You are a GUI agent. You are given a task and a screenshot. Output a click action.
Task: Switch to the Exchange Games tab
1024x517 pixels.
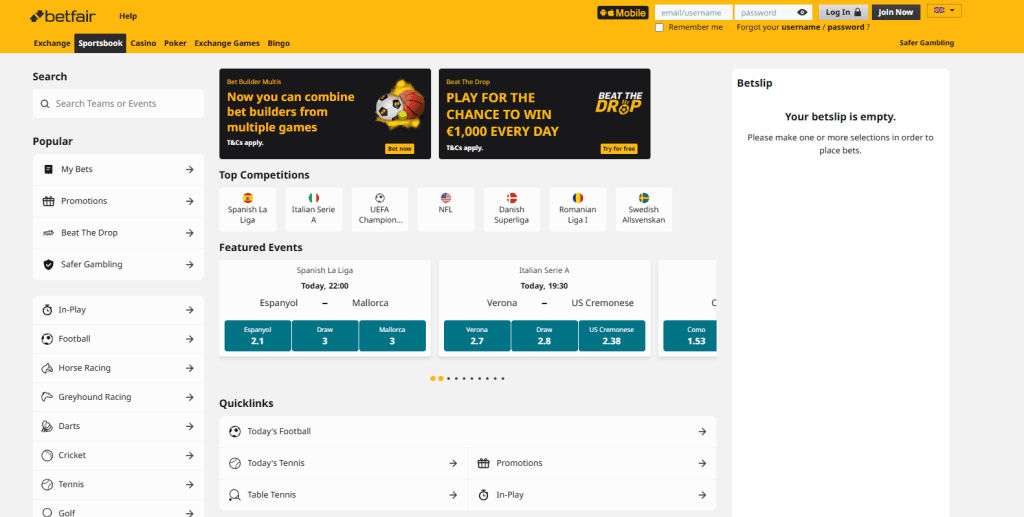(227, 43)
